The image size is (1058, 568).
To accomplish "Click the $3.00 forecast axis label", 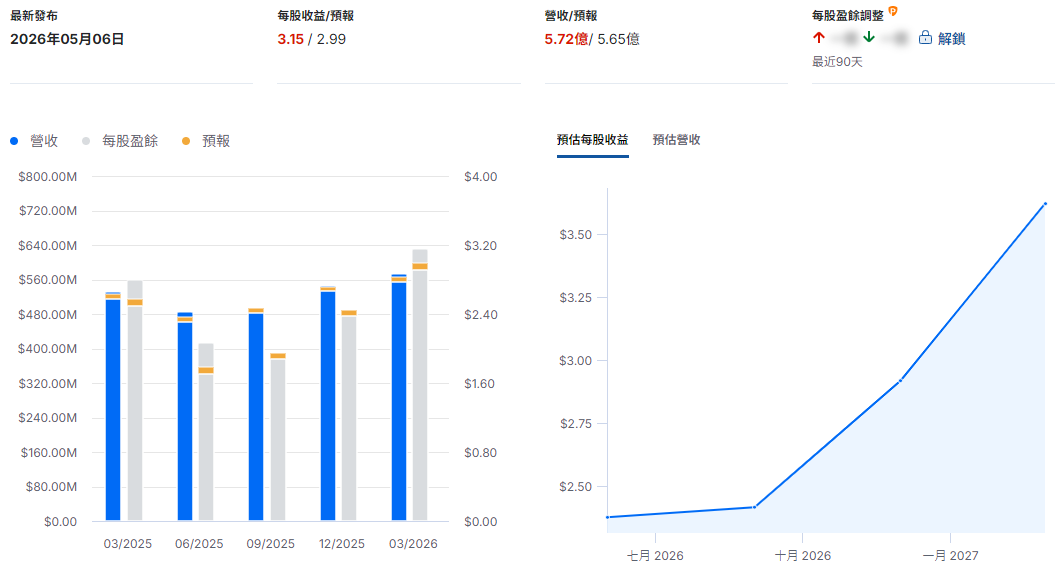I will (x=576, y=361).
